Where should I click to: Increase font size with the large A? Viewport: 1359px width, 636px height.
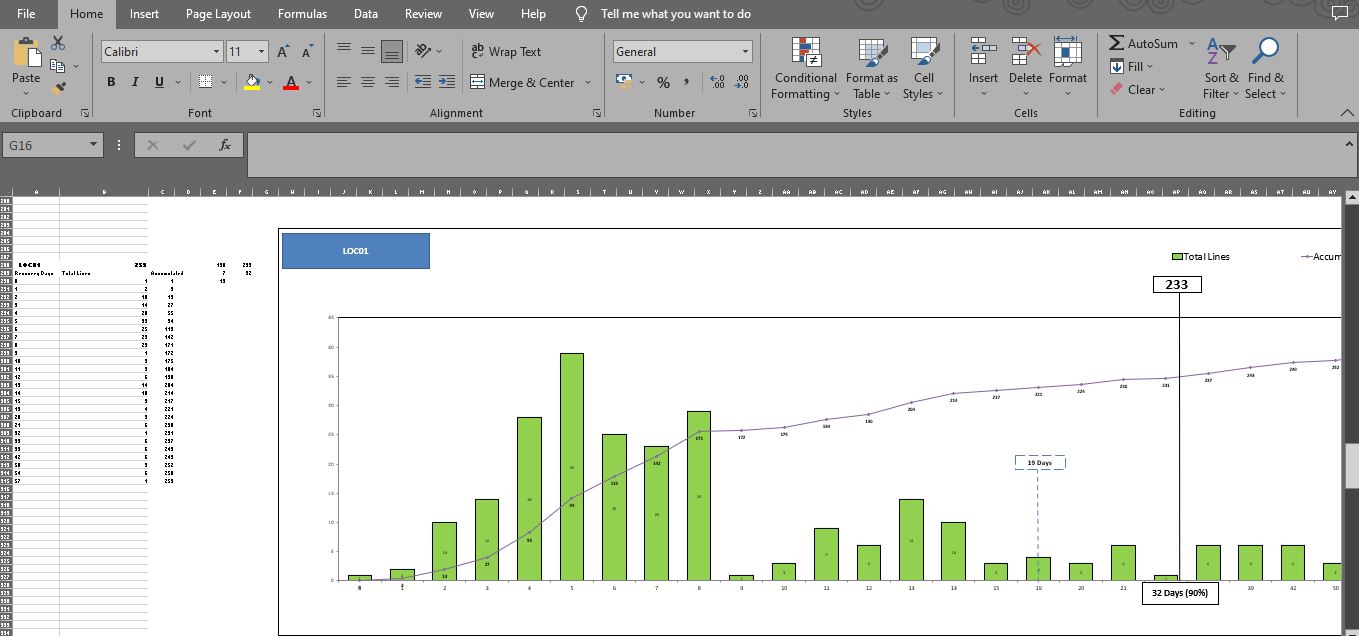click(x=284, y=51)
